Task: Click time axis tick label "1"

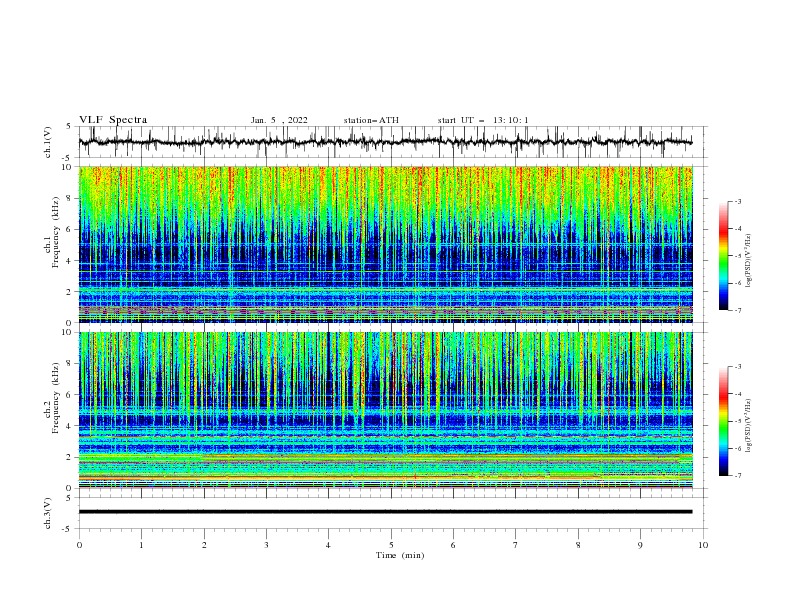Action: coord(141,545)
